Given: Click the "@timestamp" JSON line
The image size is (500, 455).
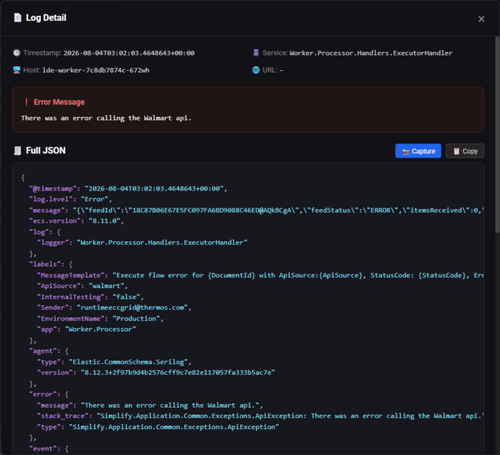Looking at the screenshot, I should 128,189.
